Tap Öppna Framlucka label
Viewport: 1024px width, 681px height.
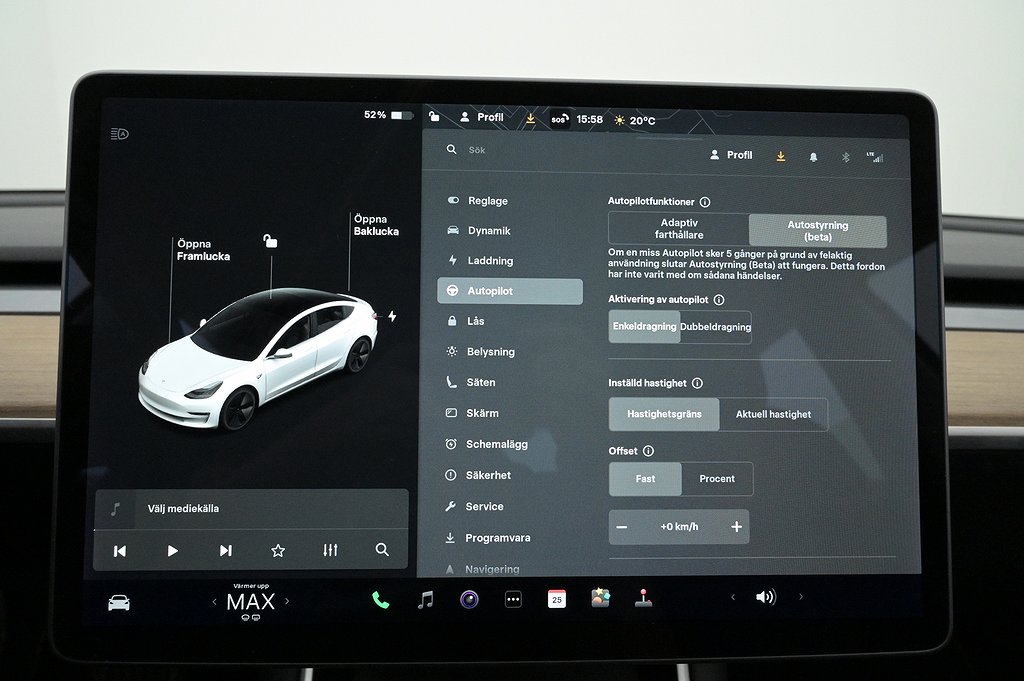pos(203,250)
